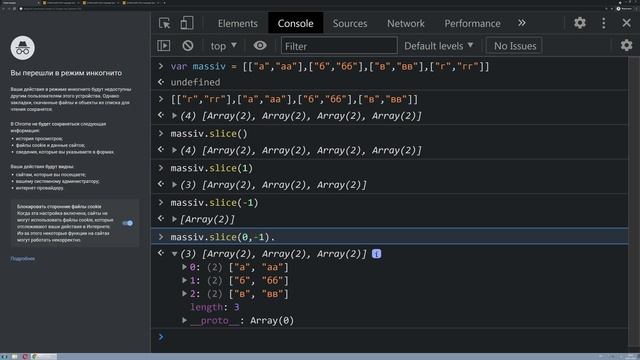Image resolution: width=640 pixels, height=360 pixels.
Task: Toggle the block third-party cookies switch
Action: (x=128, y=223)
